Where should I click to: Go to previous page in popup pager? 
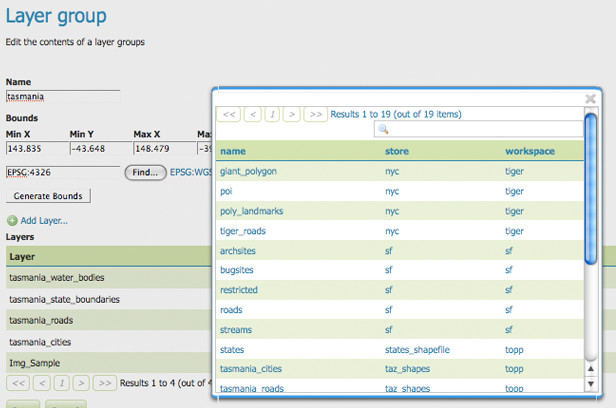pyautogui.click(x=253, y=114)
